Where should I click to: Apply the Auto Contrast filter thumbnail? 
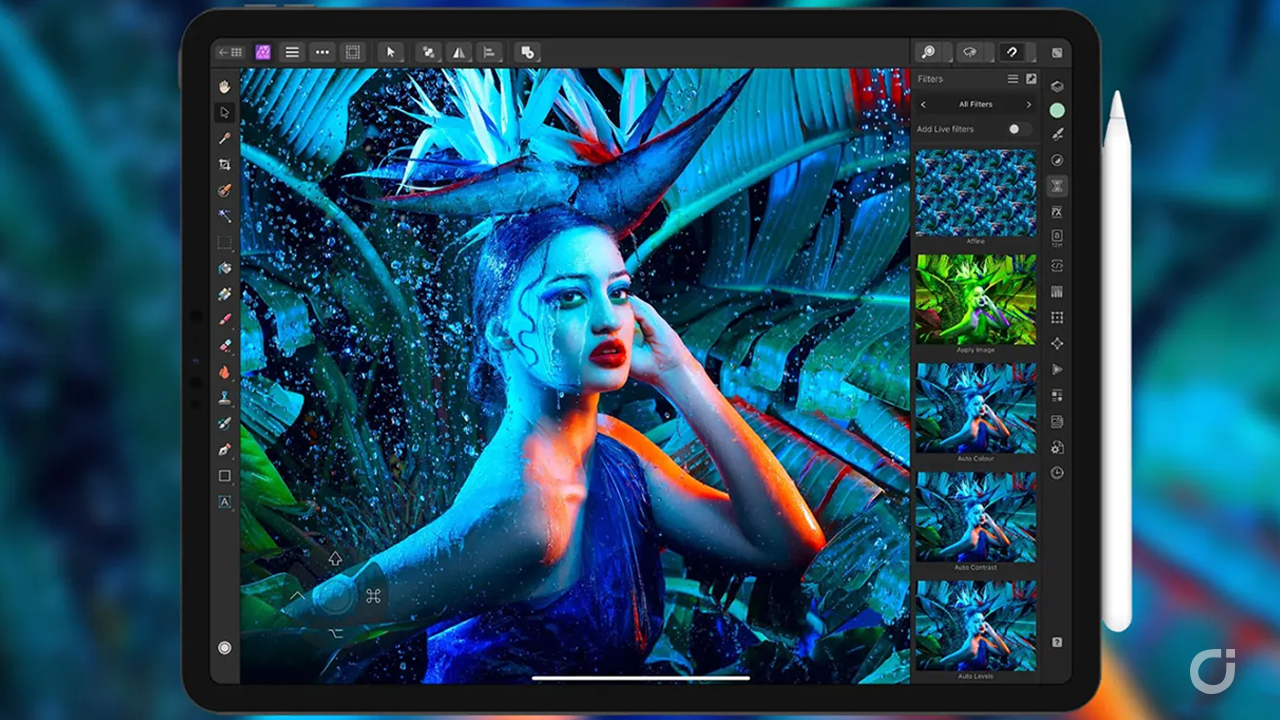pyautogui.click(x=975, y=517)
